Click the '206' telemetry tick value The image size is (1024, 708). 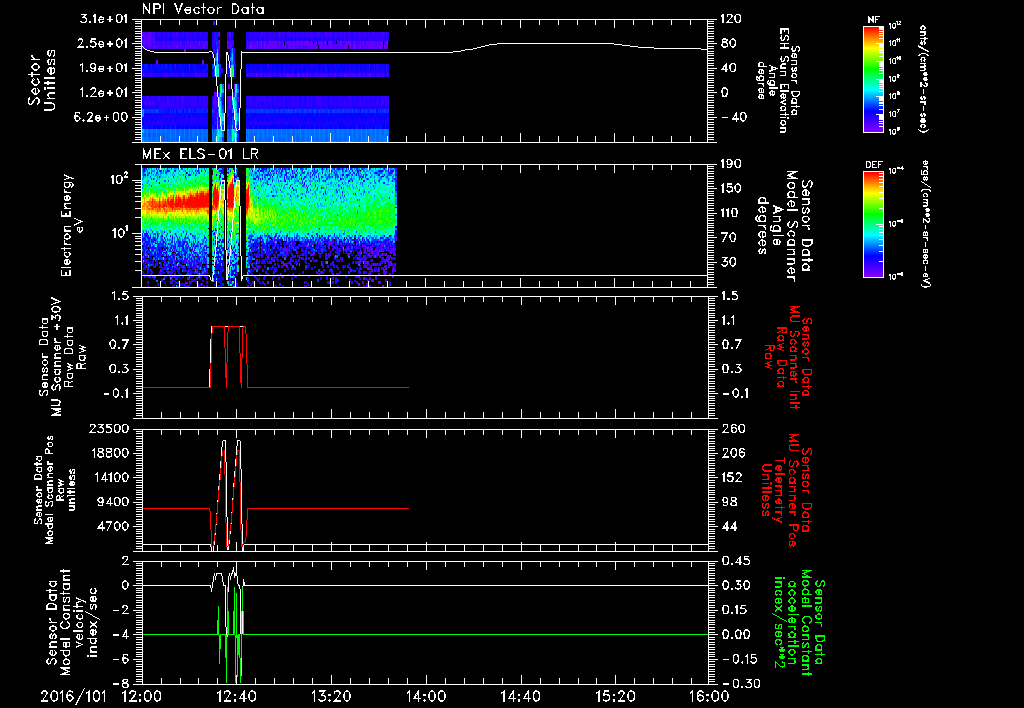click(732, 453)
